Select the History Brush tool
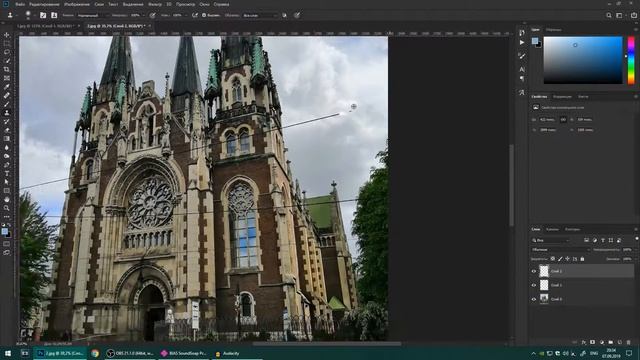640x360 pixels. point(7,121)
